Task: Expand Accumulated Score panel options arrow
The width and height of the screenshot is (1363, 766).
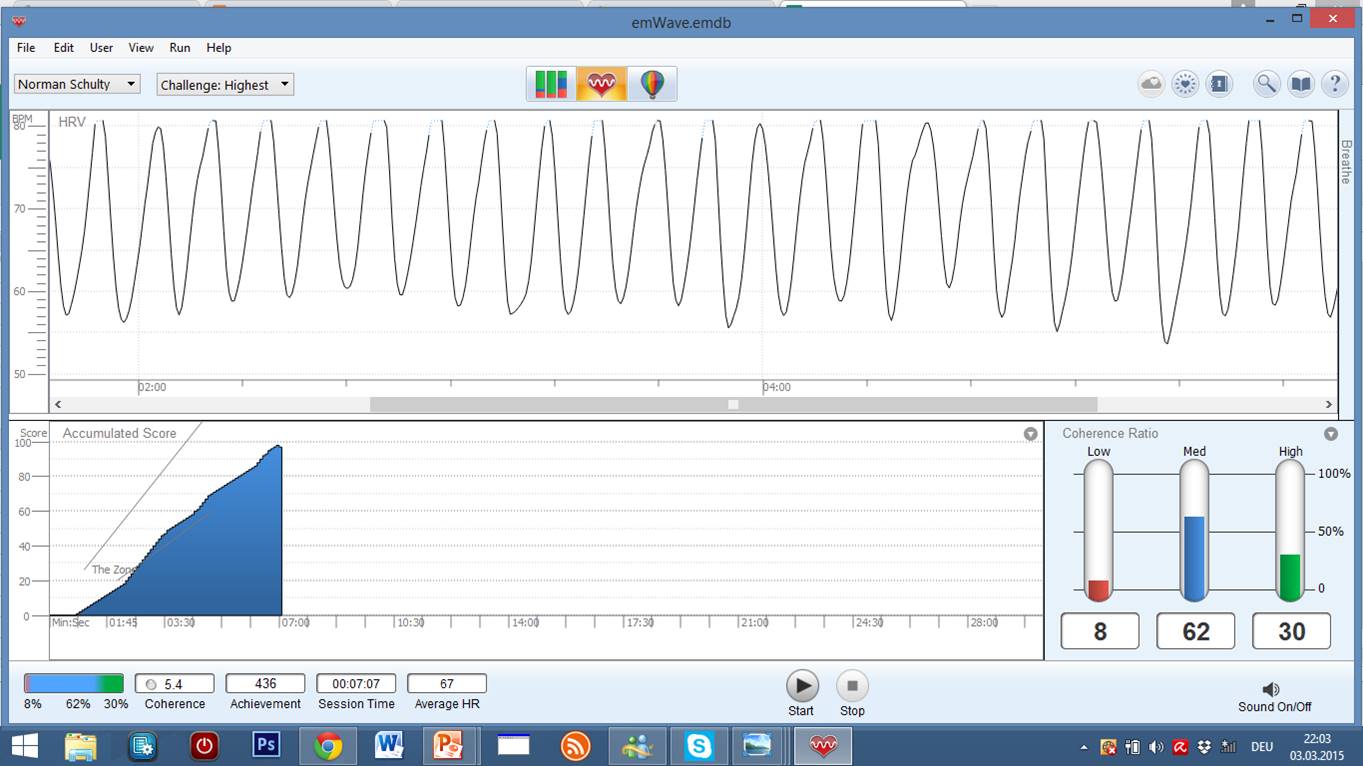Action: (x=1031, y=434)
